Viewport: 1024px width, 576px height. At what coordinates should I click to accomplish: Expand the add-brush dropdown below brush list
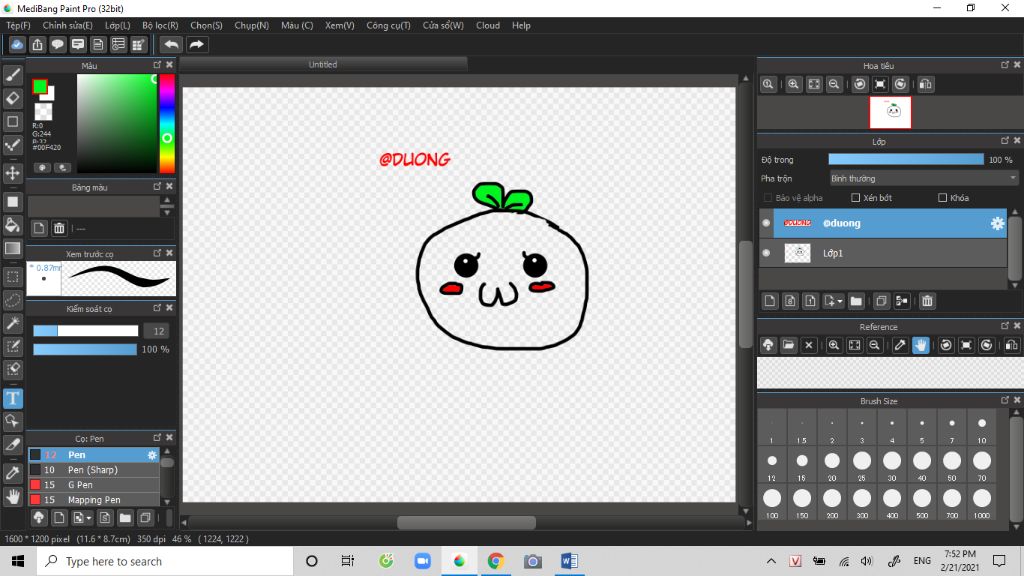coord(89,519)
